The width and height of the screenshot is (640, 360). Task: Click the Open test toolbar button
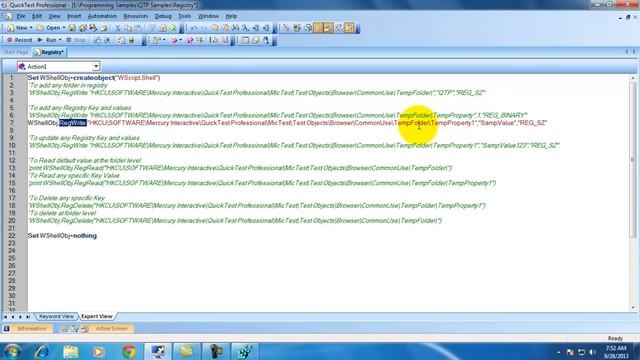49,28
